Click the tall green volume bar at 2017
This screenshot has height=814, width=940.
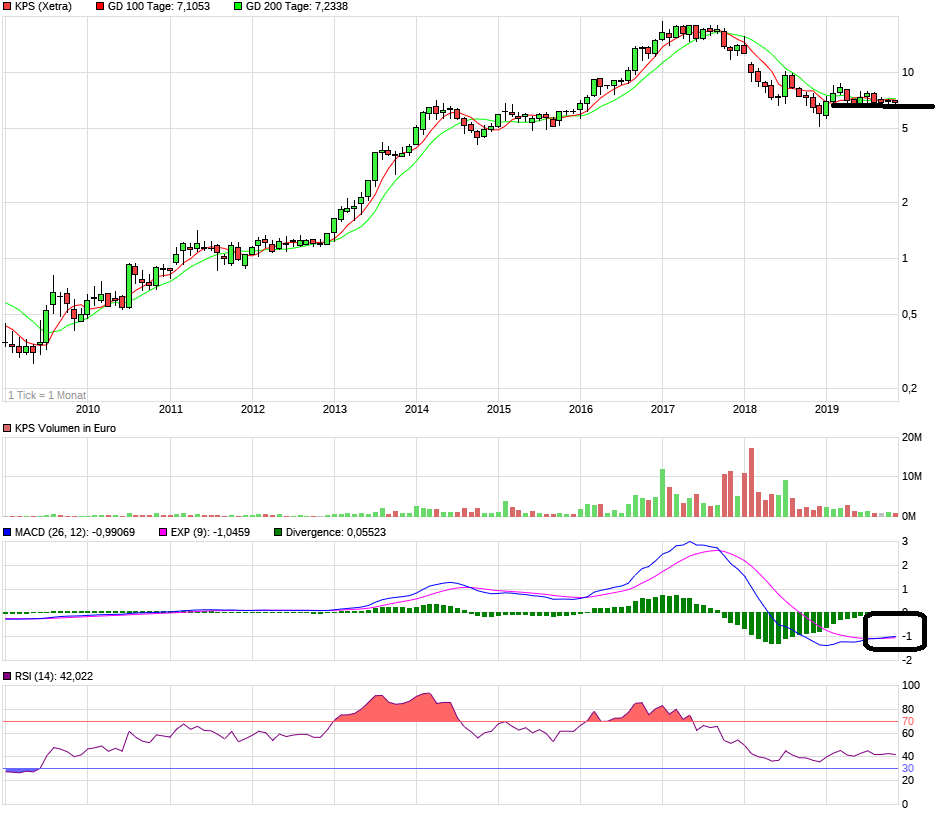pyautogui.click(x=663, y=493)
